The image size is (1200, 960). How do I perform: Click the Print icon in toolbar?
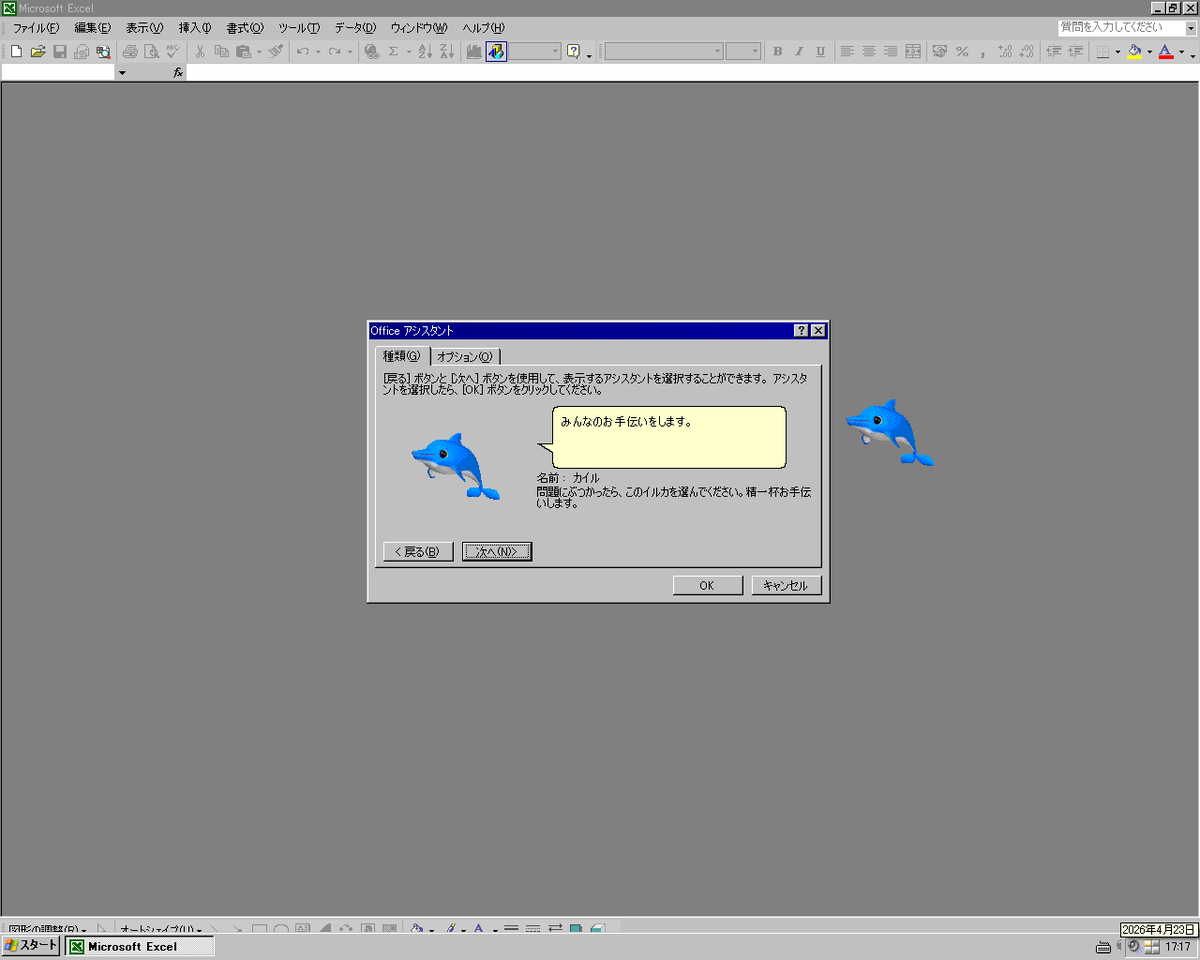(x=130, y=51)
